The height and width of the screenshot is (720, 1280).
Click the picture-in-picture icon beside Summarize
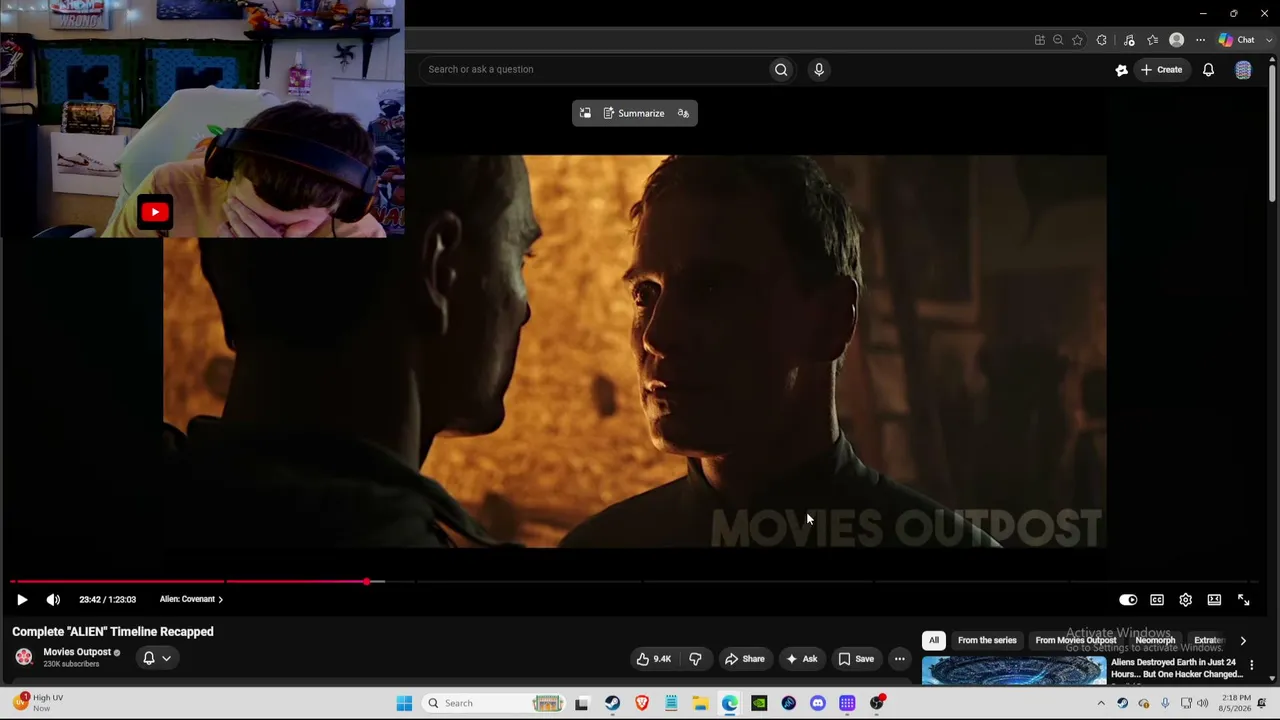point(585,113)
